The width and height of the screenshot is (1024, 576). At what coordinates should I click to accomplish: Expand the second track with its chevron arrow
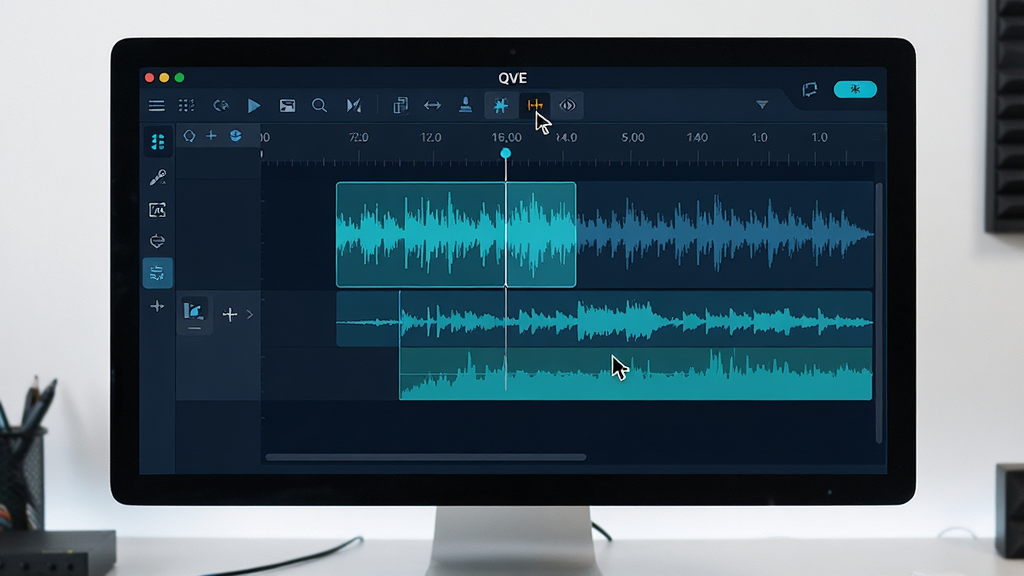250,315
